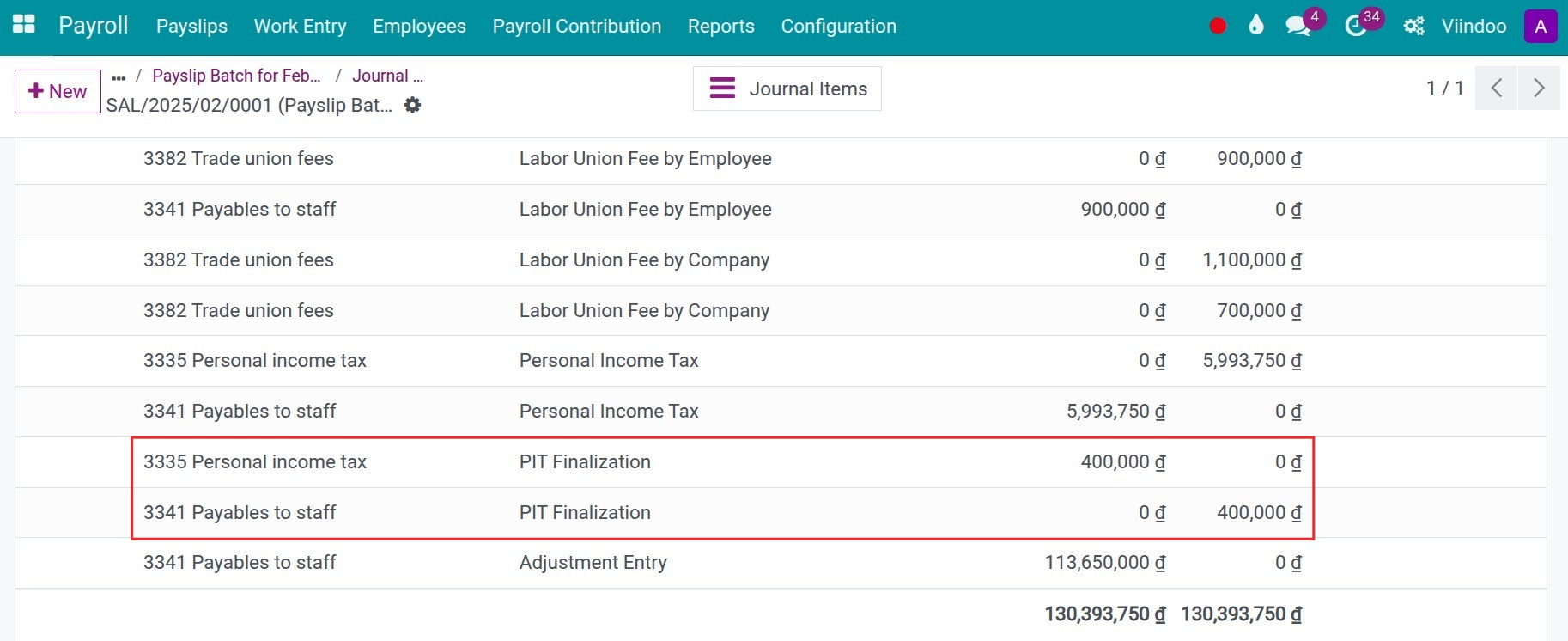The height and width of the screenshot is (641, 1568).
Task: Open the Payslips menu
Action: coord(192,27)
